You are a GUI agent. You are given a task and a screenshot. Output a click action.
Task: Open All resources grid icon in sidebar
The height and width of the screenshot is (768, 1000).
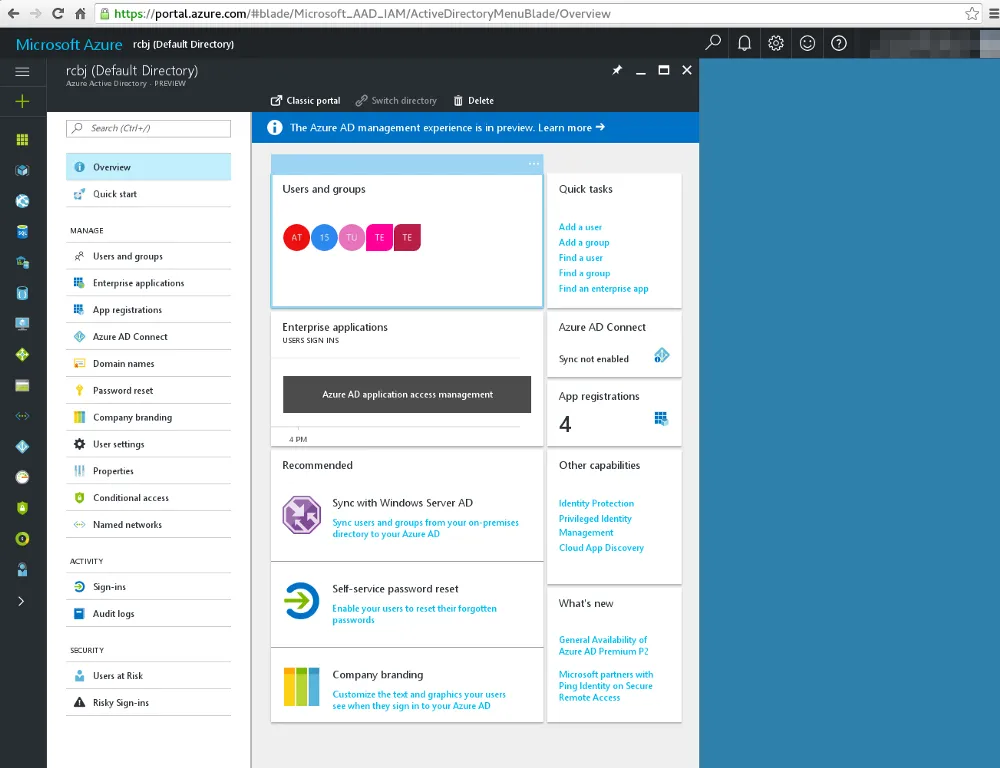[x=22, y=140]
